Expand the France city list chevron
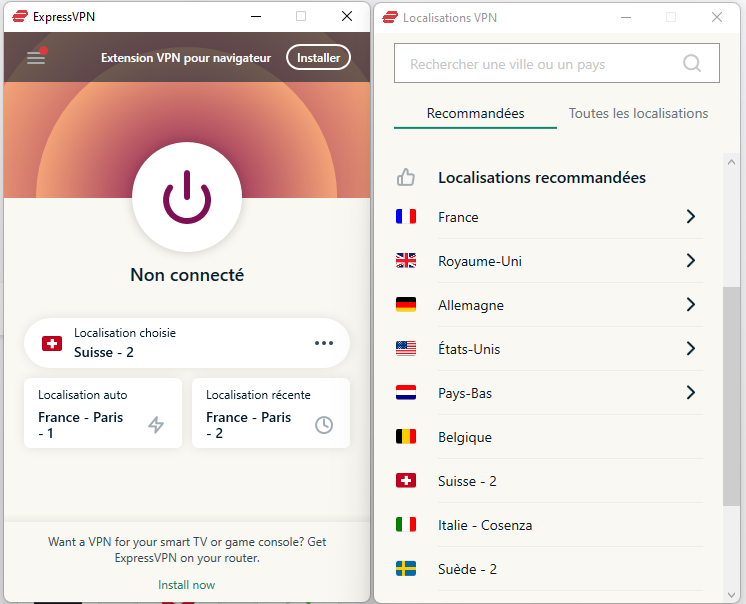 click(691, 217)
